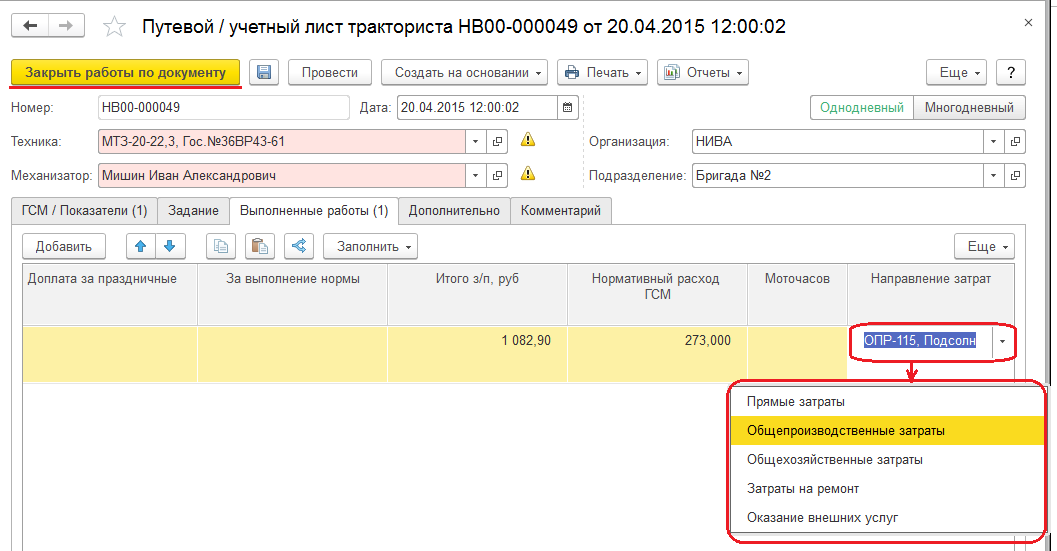Click the share/distribute icon in table toolbar

[299, 246]
